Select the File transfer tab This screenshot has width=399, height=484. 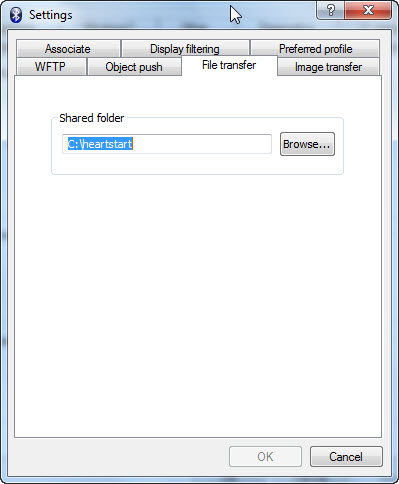229,65
